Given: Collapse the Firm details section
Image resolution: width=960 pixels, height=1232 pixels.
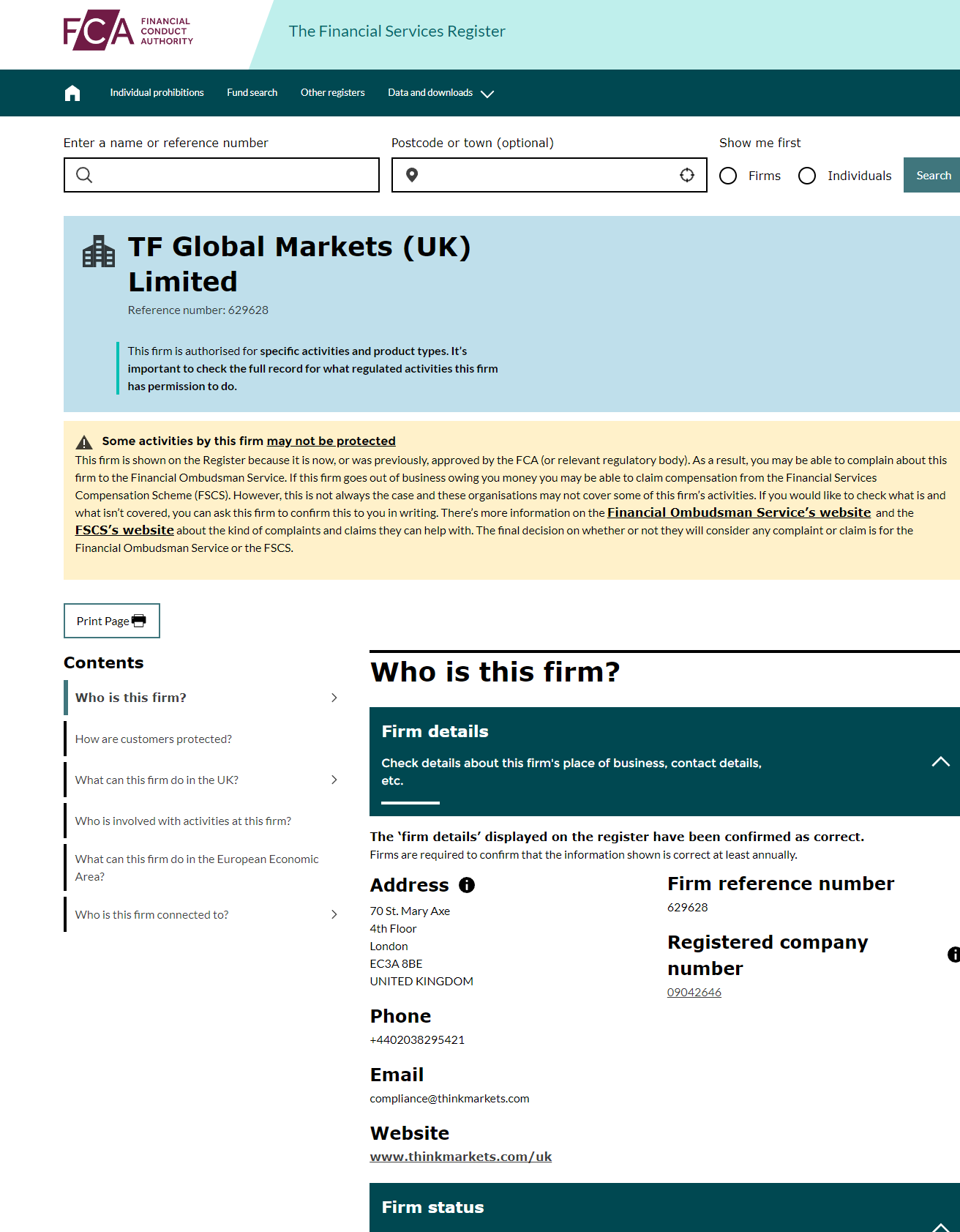Looking at the screenshot, I should click(940, 761).
